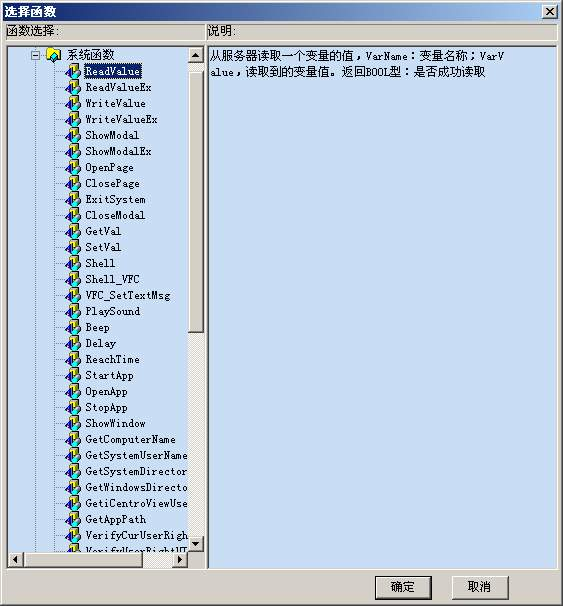The width and height of the screenshot is (563, 606).
Task: Click the OpenPage function icon
Action: (x=73, y=167)
